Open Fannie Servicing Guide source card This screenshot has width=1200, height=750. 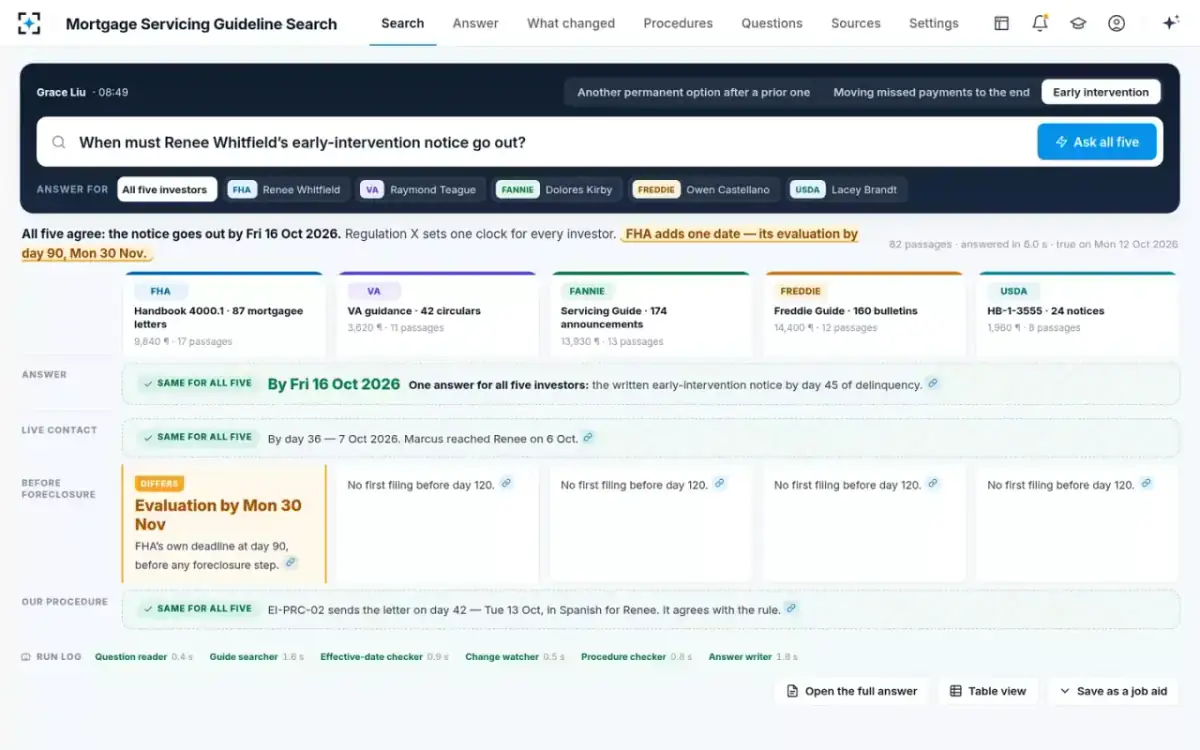click(651, 315)
